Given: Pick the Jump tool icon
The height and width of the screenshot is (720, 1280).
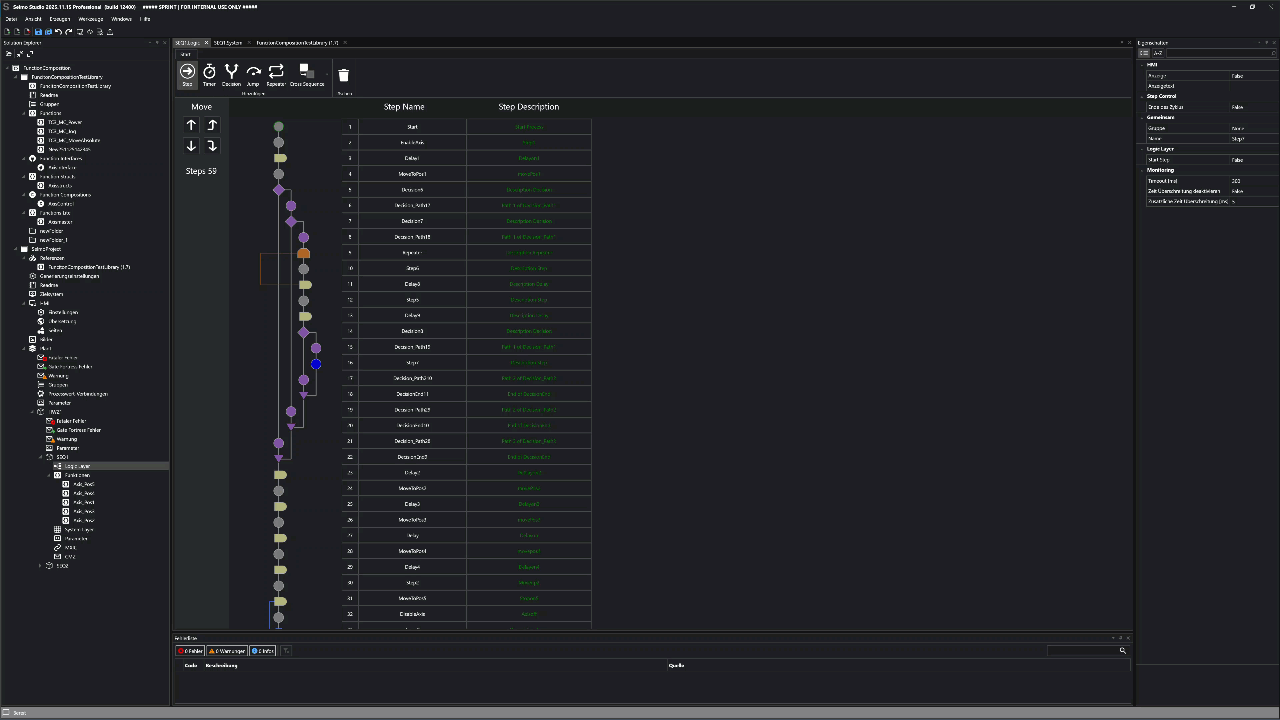Looking at the screenshot, I should pyautogui.click(x=253, y=74).
